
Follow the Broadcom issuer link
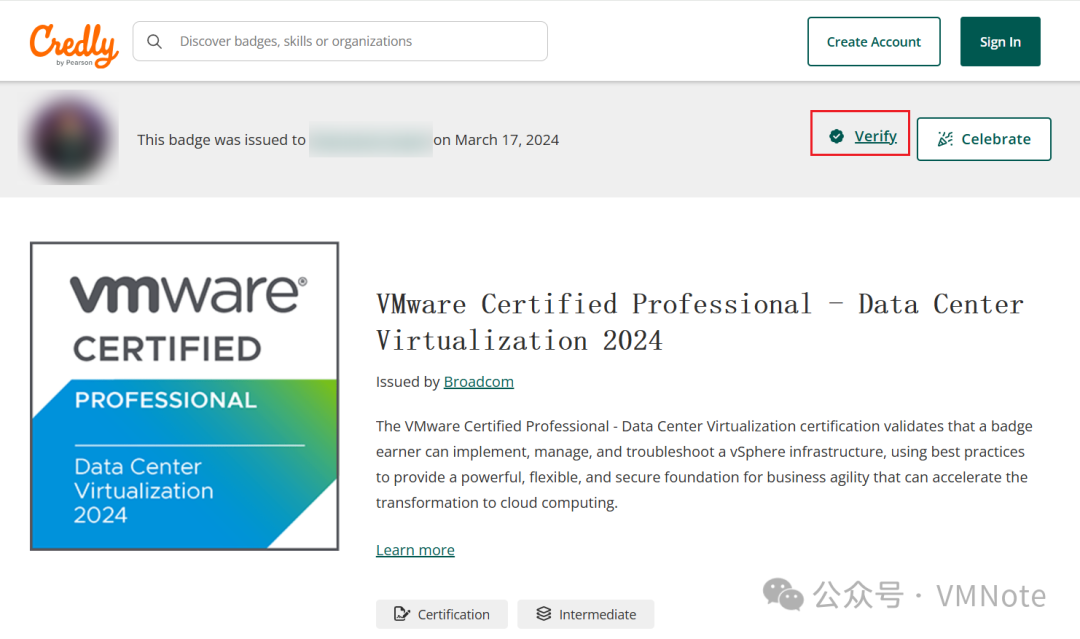[x=479, y=381]
